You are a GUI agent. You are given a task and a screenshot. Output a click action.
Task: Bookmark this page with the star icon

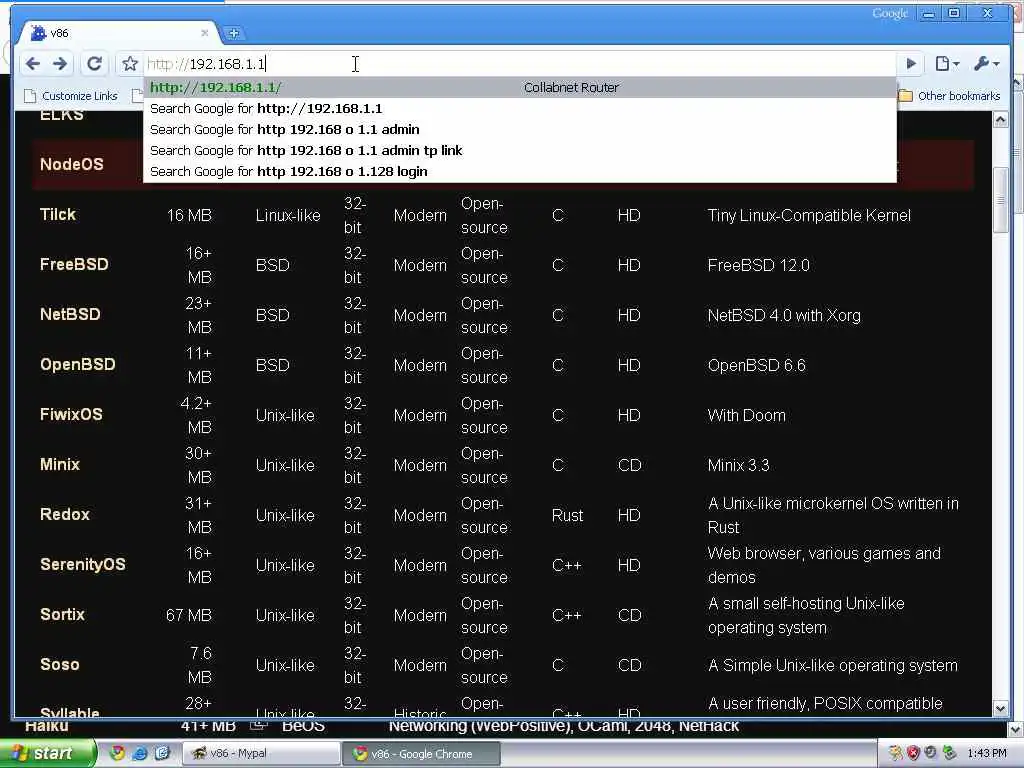click(129, 63)
